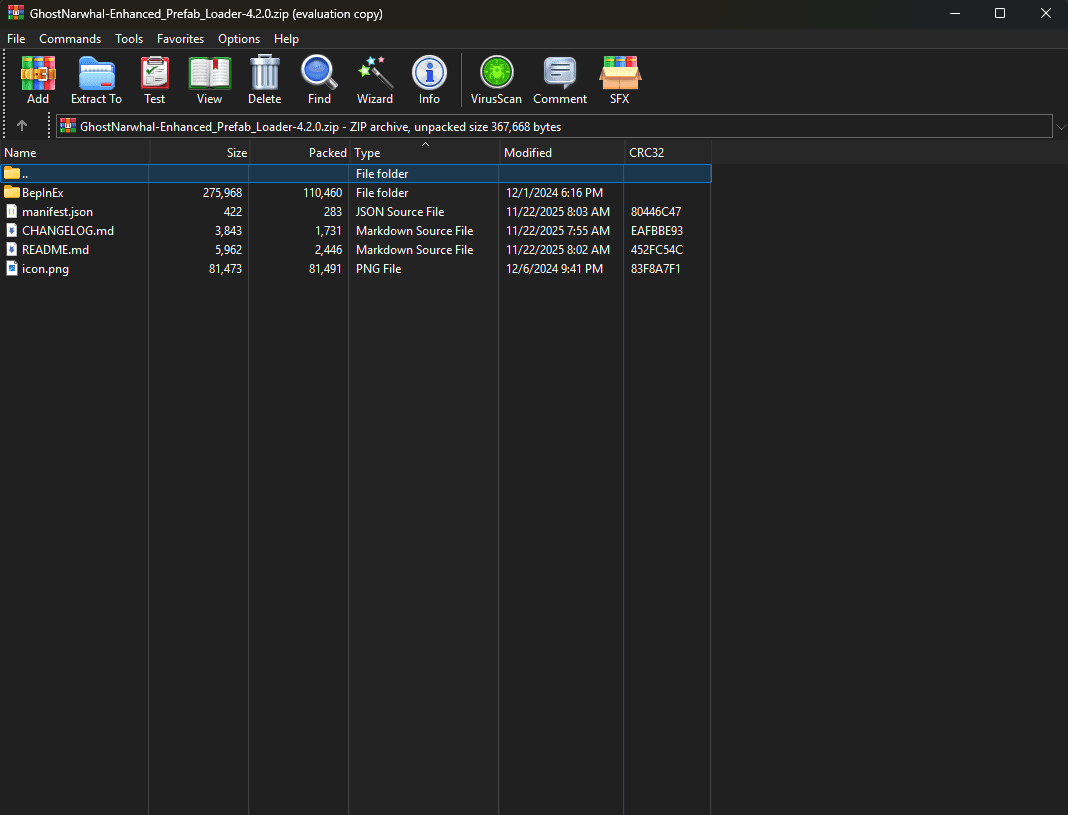Click the 'JSON Source File' type cell
1068x815 pixels.
pyautogui.click(x=400, y=212)
